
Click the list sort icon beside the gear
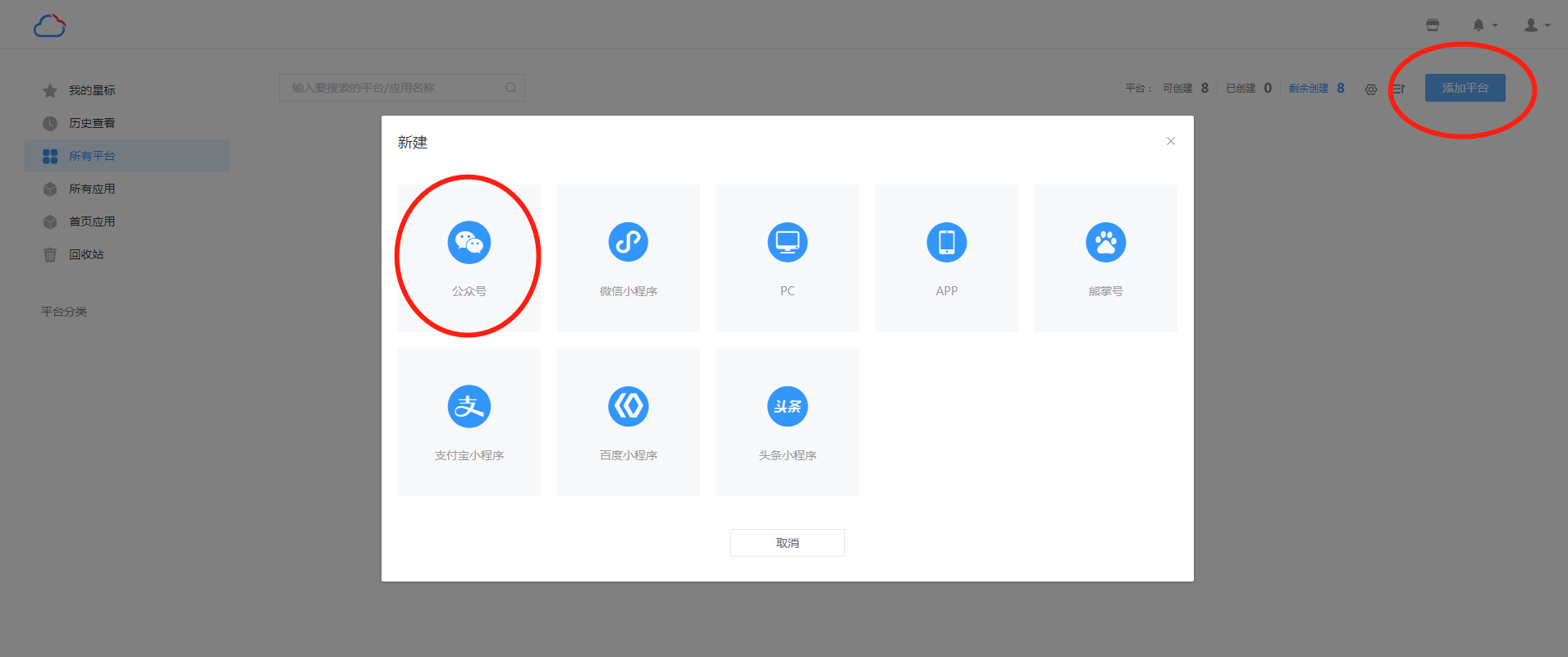[x=1398, y=89]
